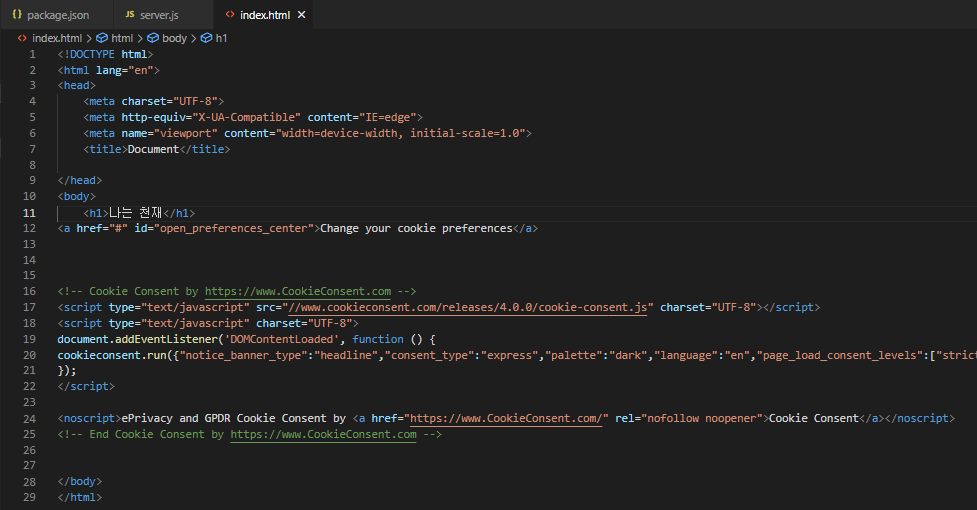The height and width of the screenshot is (510, 977).
Task: Select the index.html editor tab
Action: (265, 14)
